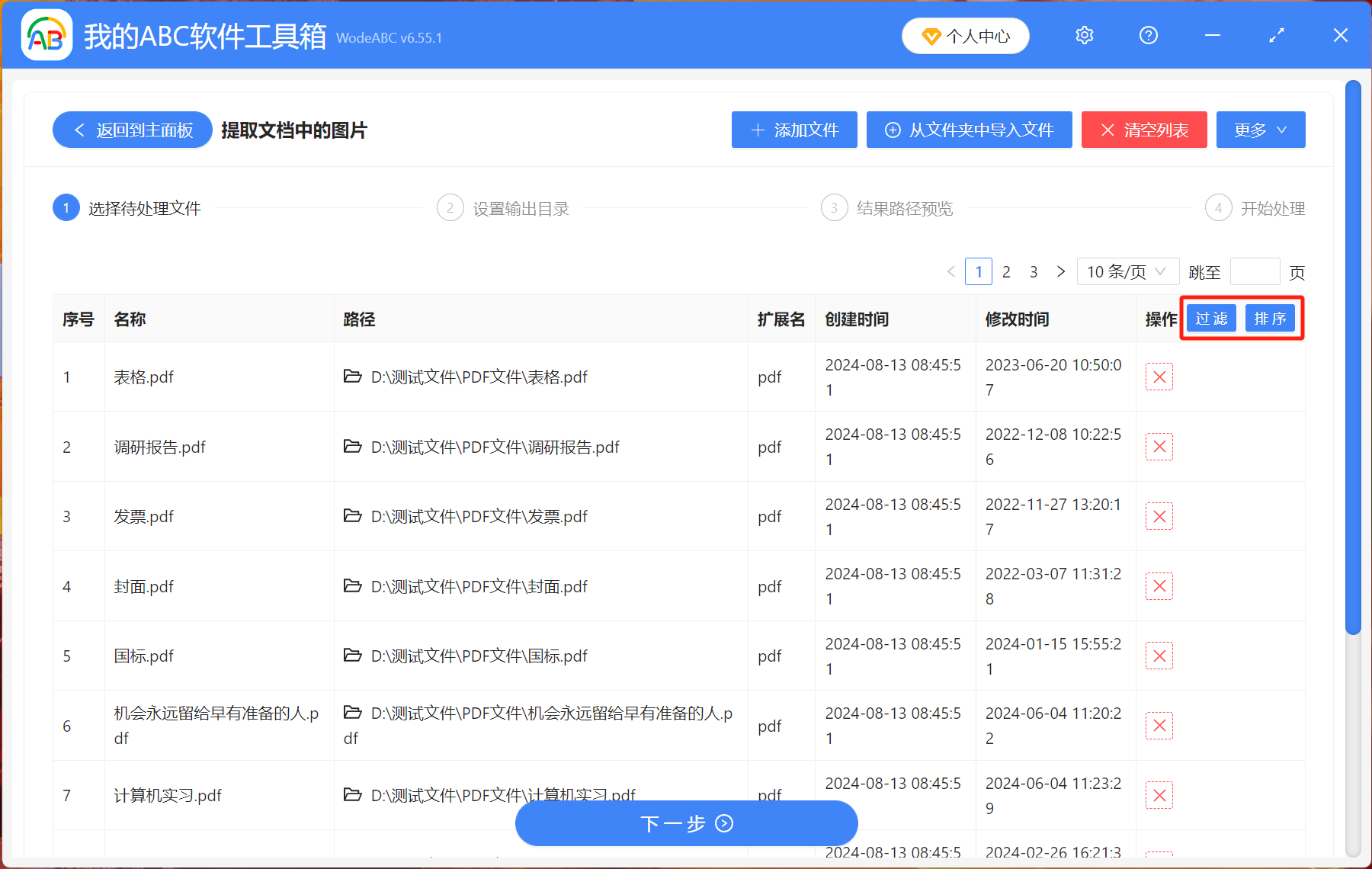
Task: Remove 发票.pdf using its red X icon
Action: pyautogui.click(x=1159, y=516)
